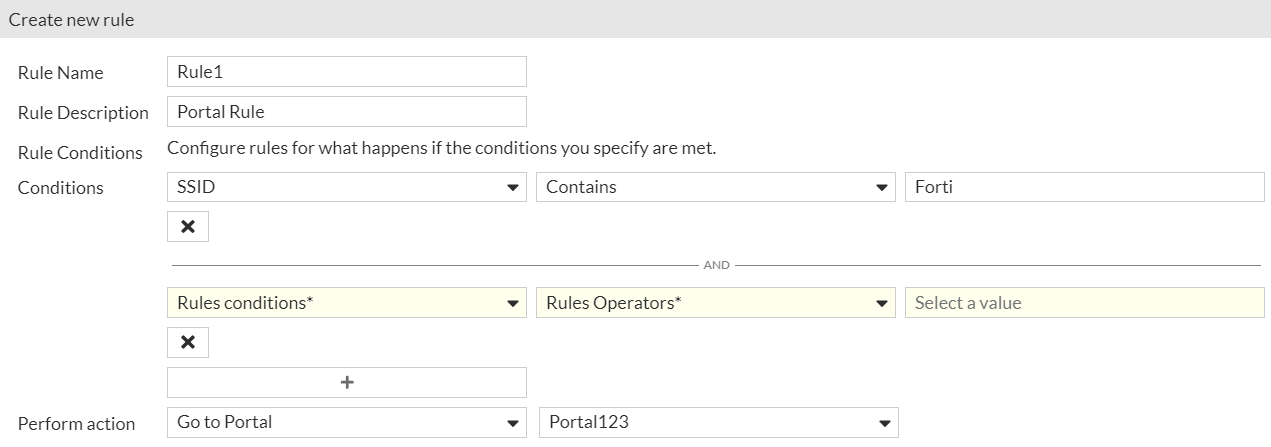Focus the Rule Description text field
This screenshot has width=1271, height=447.
pyautogui.click(x=346, y=112)
